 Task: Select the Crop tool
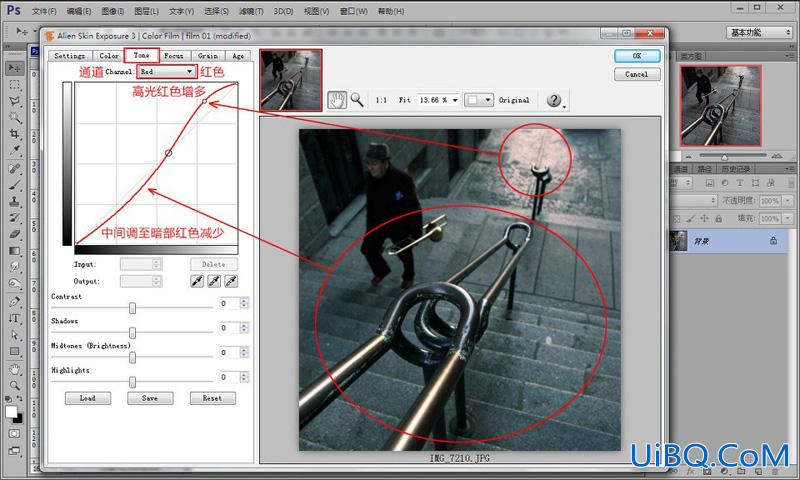[x=14, y=134]
